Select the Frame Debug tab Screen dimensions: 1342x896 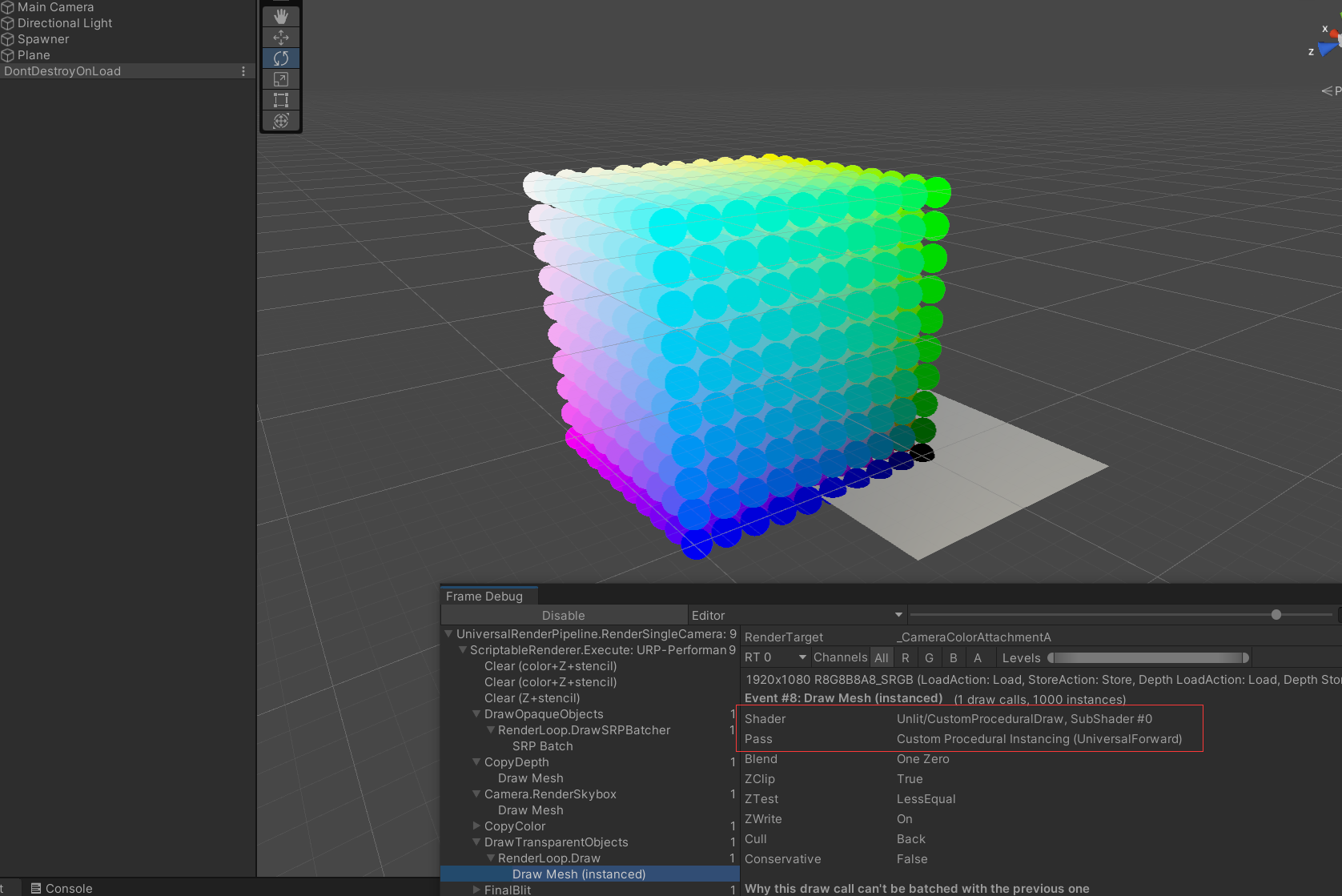[487, 596]
